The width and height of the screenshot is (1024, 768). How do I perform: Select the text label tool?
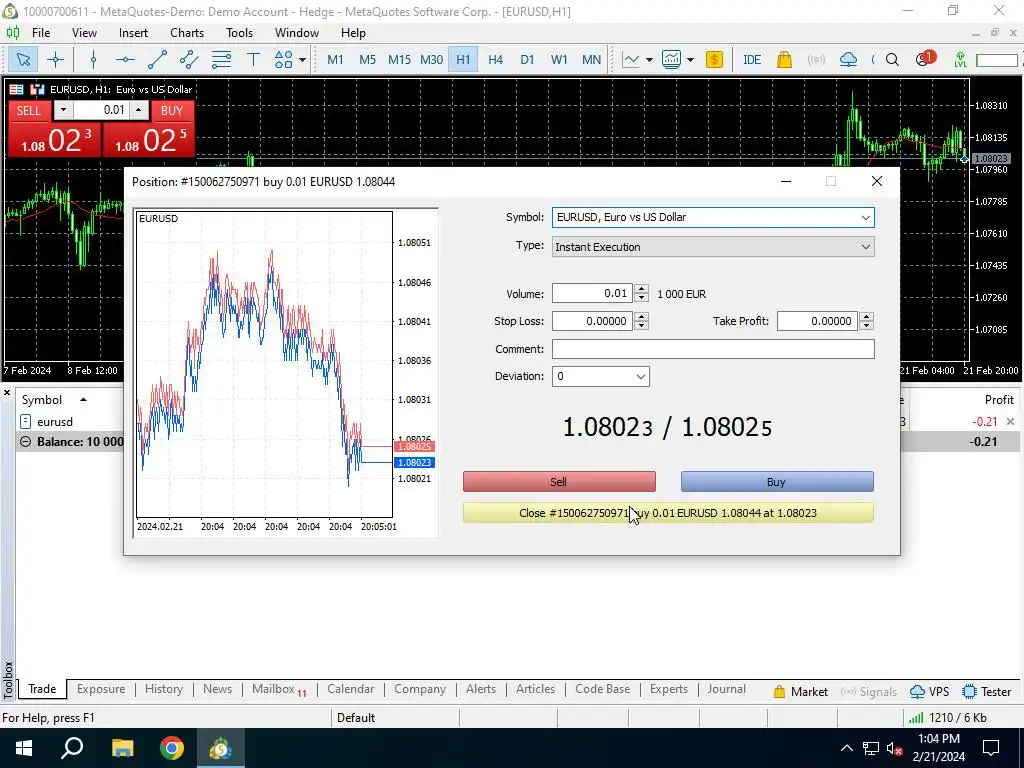coord(253,60)
